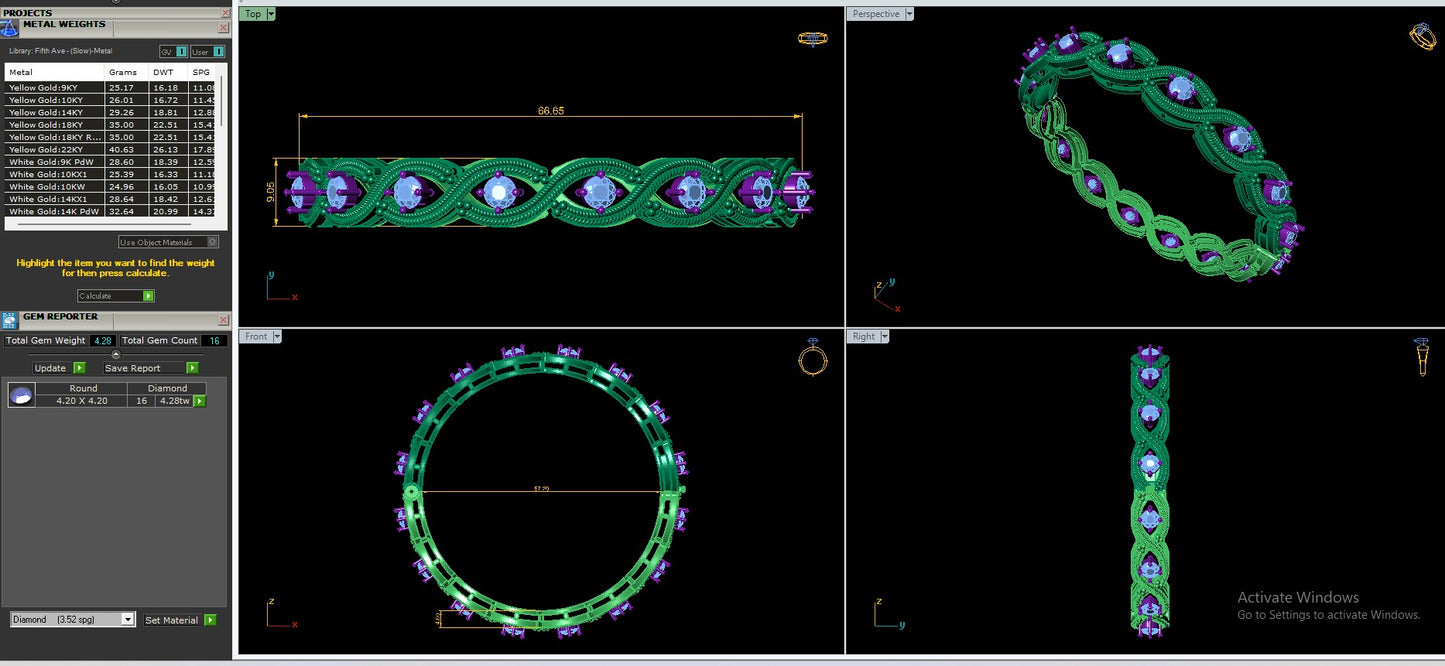This screenshot has height=666, width=1445.
Task: Open the Right viewport dropdown menu
Action: tap(886, 336)
